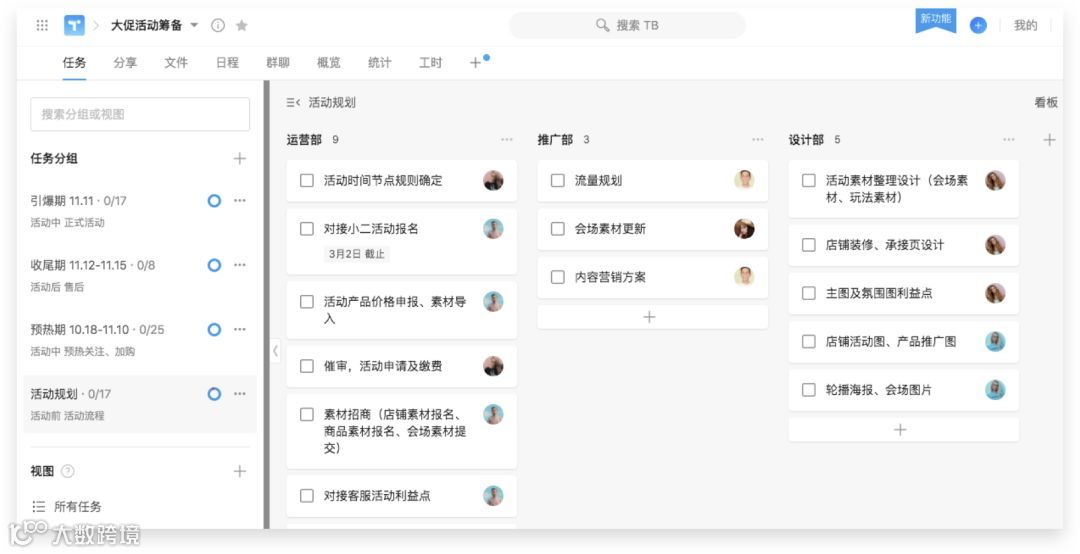Collapse the sidebar using divider arrow
Image resolution: width=1080 pixels, height=554 pixels.
tap(276, 351)
